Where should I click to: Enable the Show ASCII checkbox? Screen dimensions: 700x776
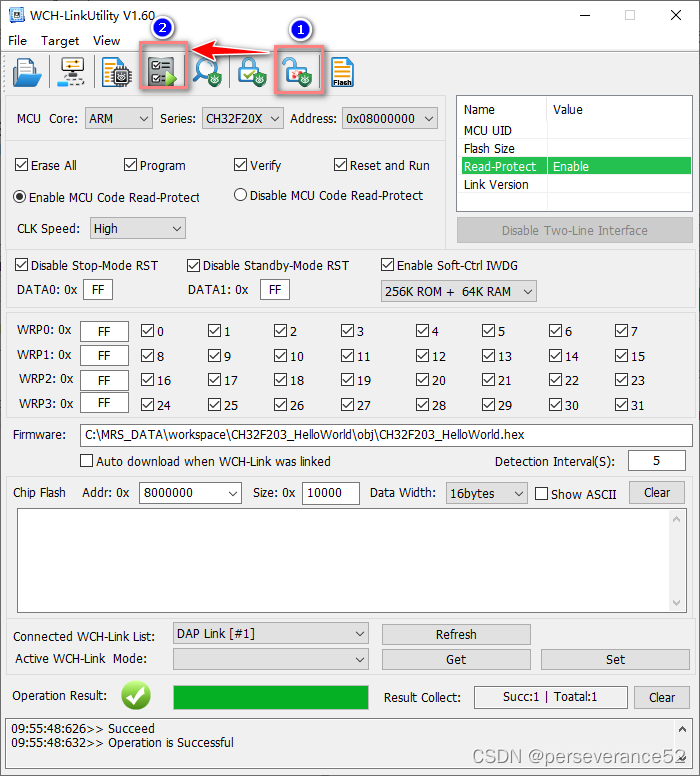click(541, 493)
